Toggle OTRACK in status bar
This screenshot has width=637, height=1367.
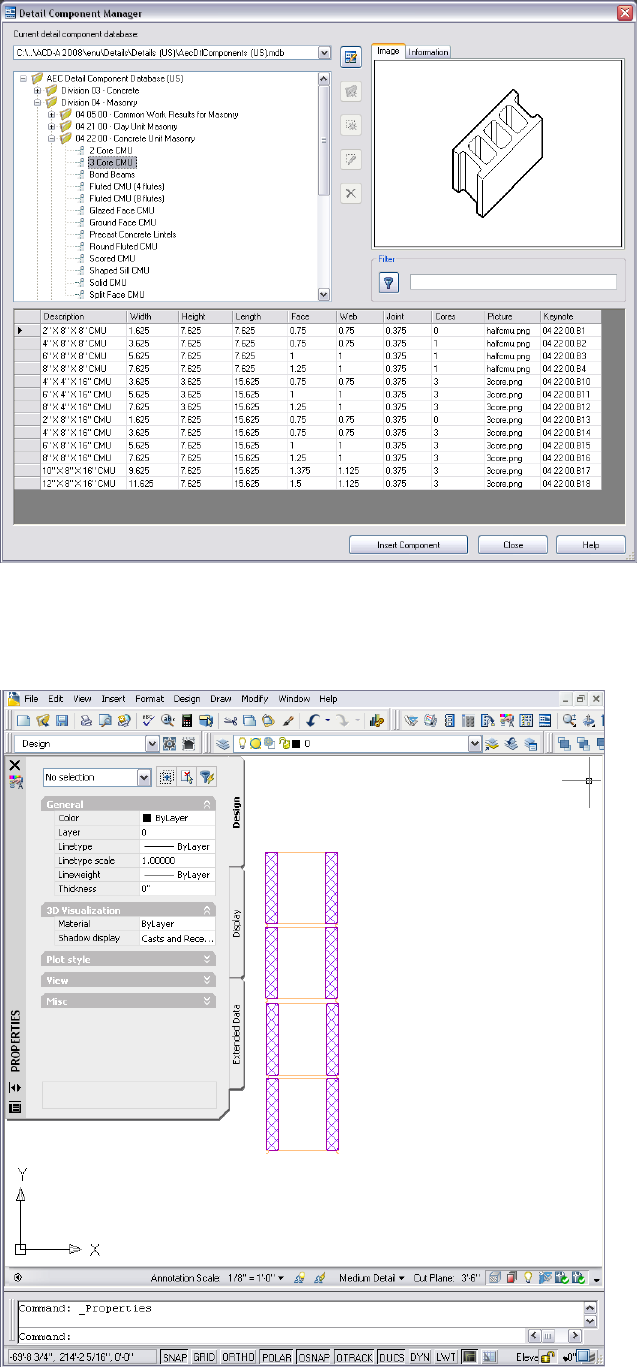[354, 1357]
